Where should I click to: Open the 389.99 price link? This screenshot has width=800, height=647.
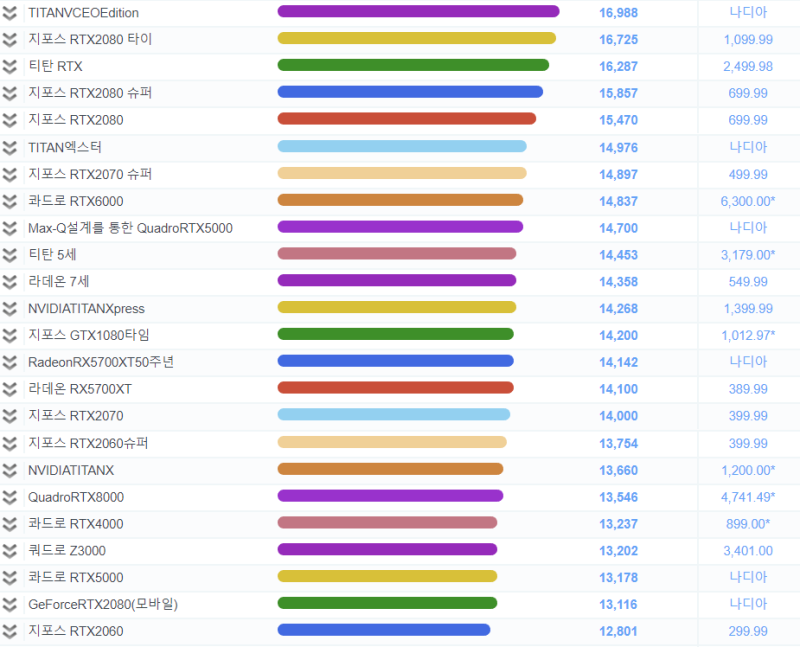pos(748,389)
